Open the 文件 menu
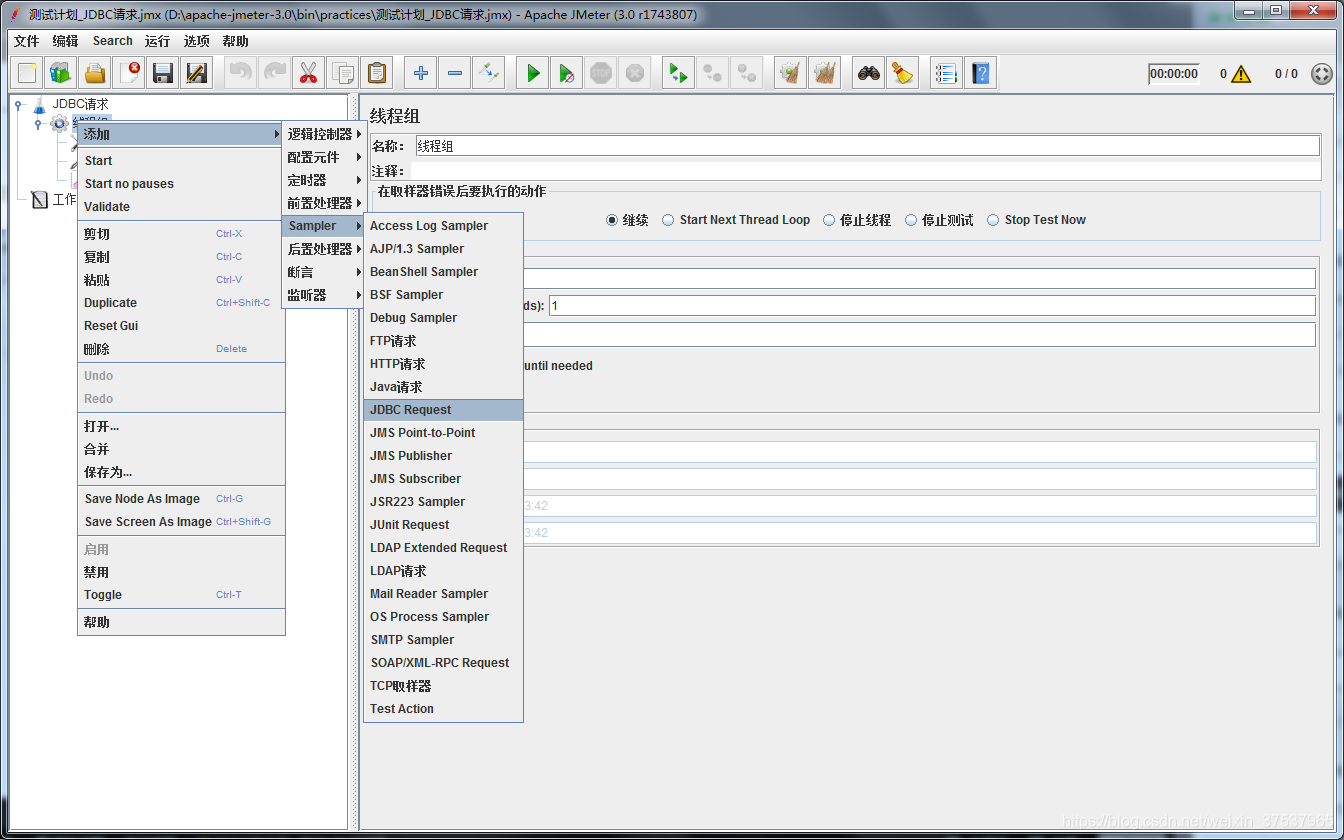Image resolution: width=1344 pixels, height=840 pixels. click(27, 41)
